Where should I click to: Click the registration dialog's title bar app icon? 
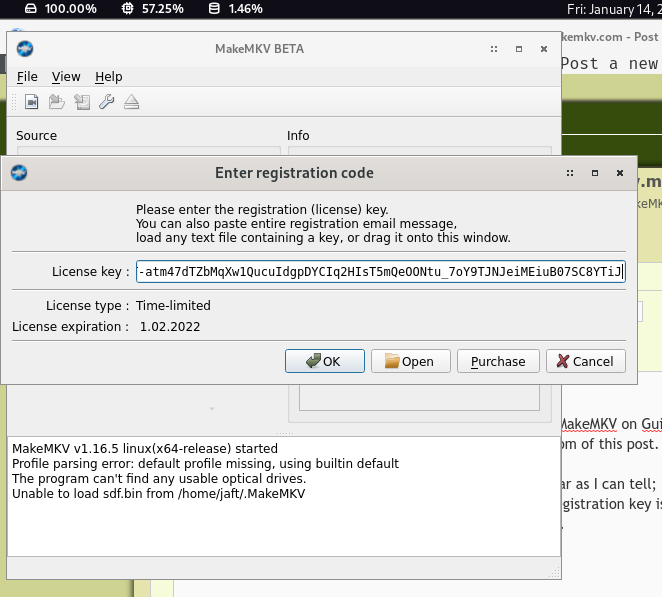tap(18, 173)
